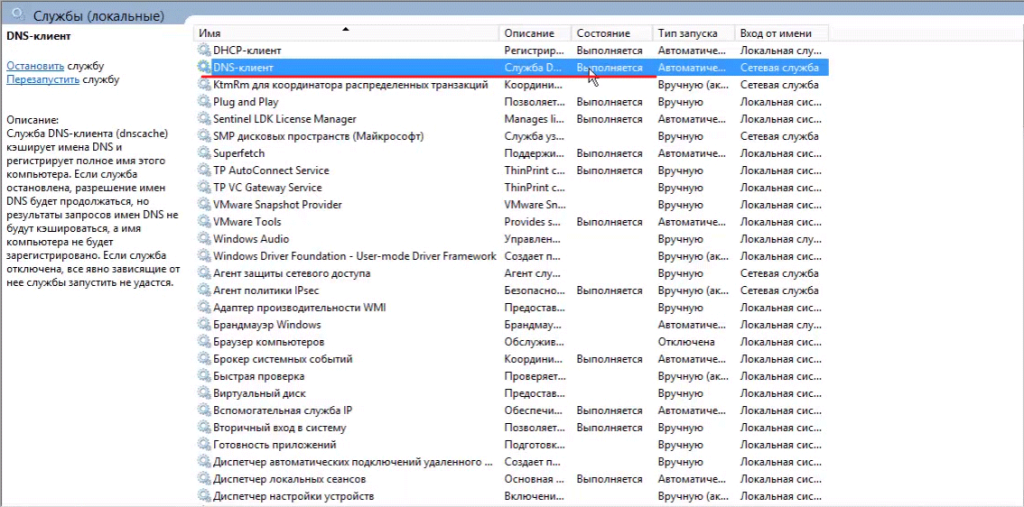
Task: Select the TP AutoConnect Service entry
Action: click(x=271, y=170)
